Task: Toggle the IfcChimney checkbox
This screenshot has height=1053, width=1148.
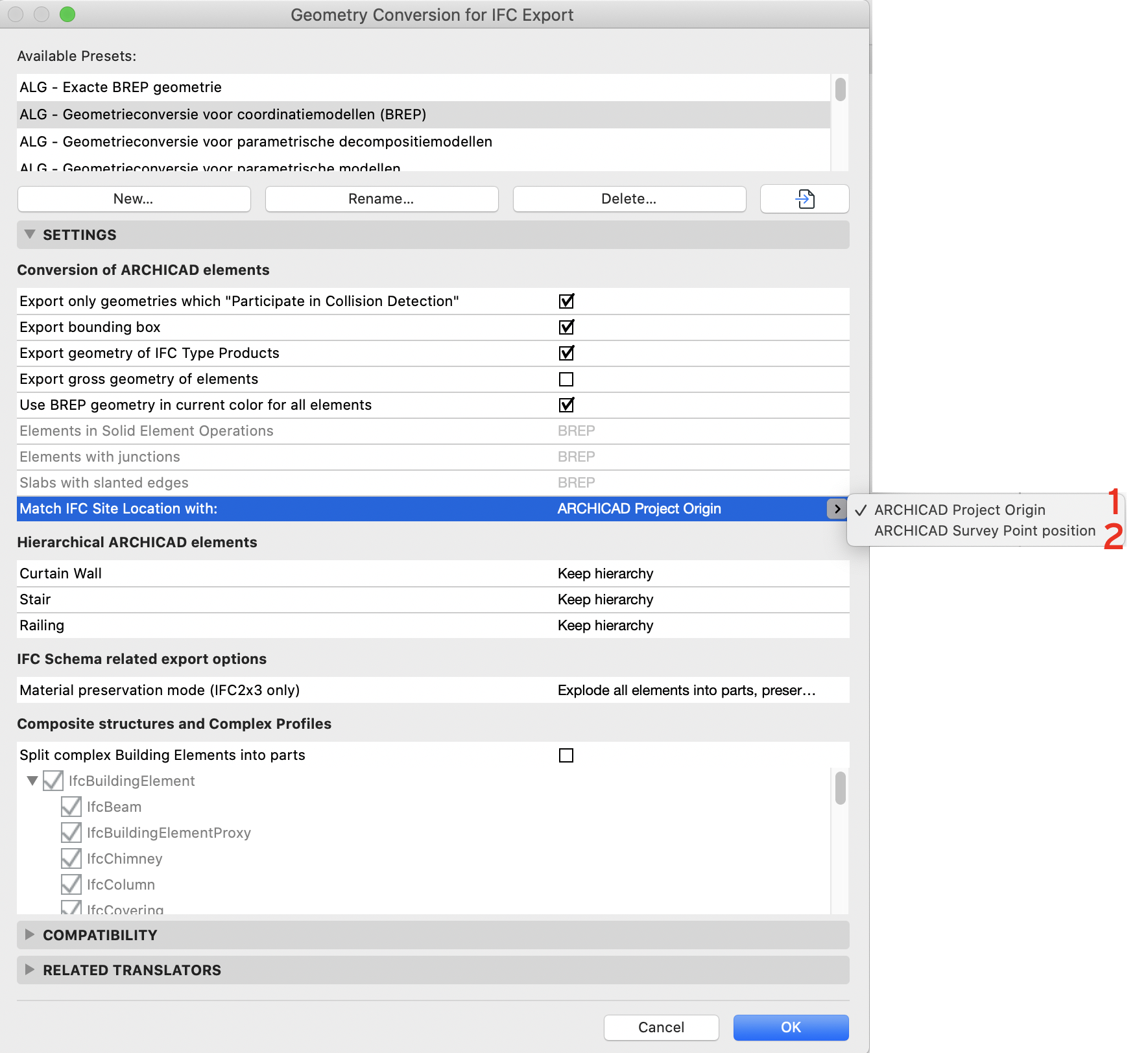Action: (x=71, y=858)
